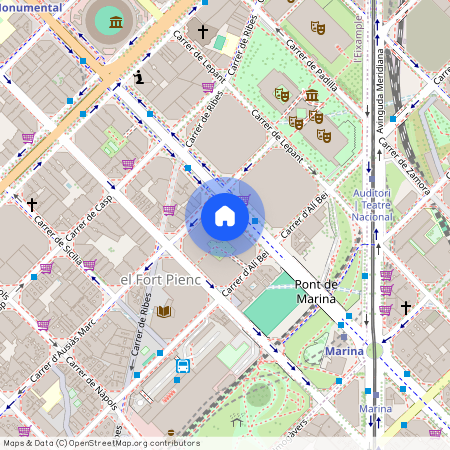This screenshot has width=450, height=450.
Task: Click the Marina metro station label
Action: point(344,351)
